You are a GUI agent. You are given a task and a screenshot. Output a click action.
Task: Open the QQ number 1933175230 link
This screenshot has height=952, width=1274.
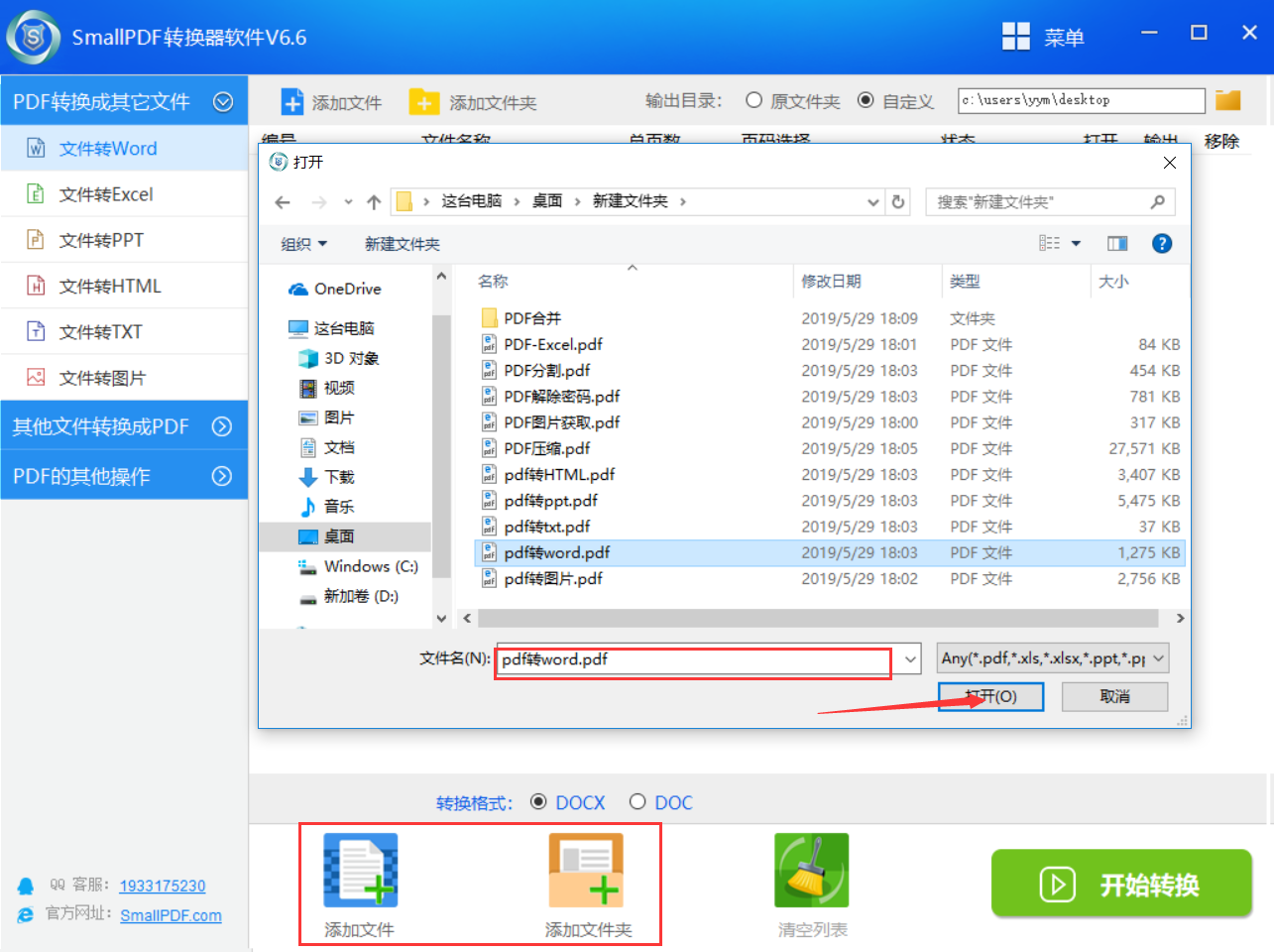(163, 886)
